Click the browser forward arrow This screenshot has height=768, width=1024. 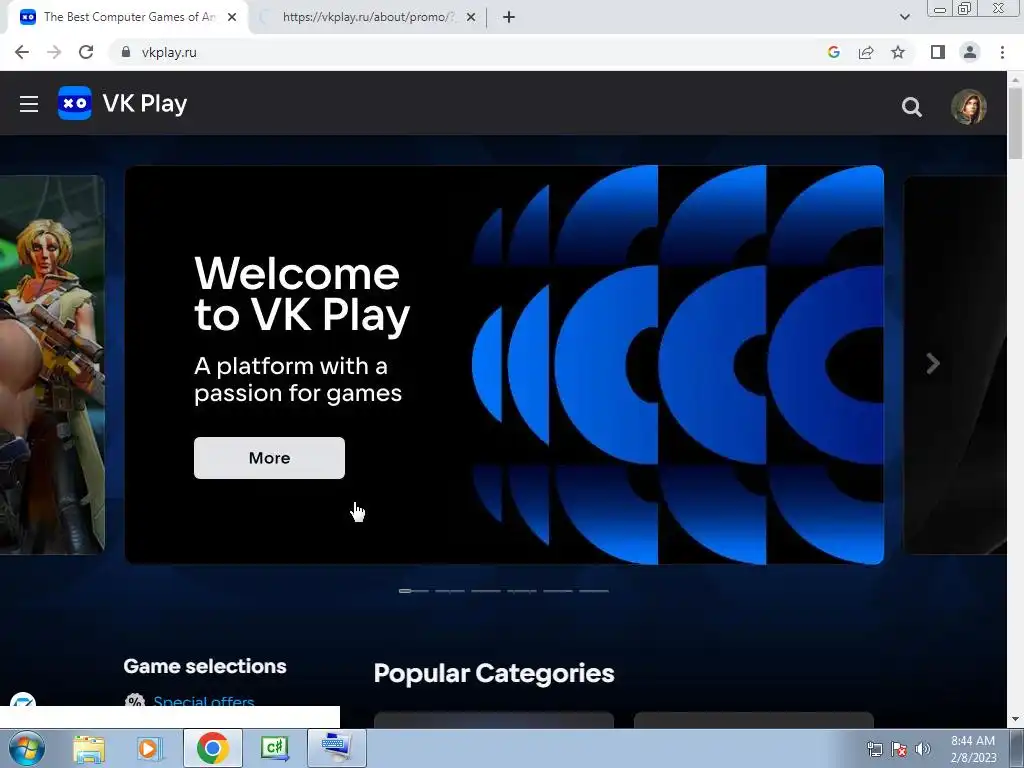(54, 52)
